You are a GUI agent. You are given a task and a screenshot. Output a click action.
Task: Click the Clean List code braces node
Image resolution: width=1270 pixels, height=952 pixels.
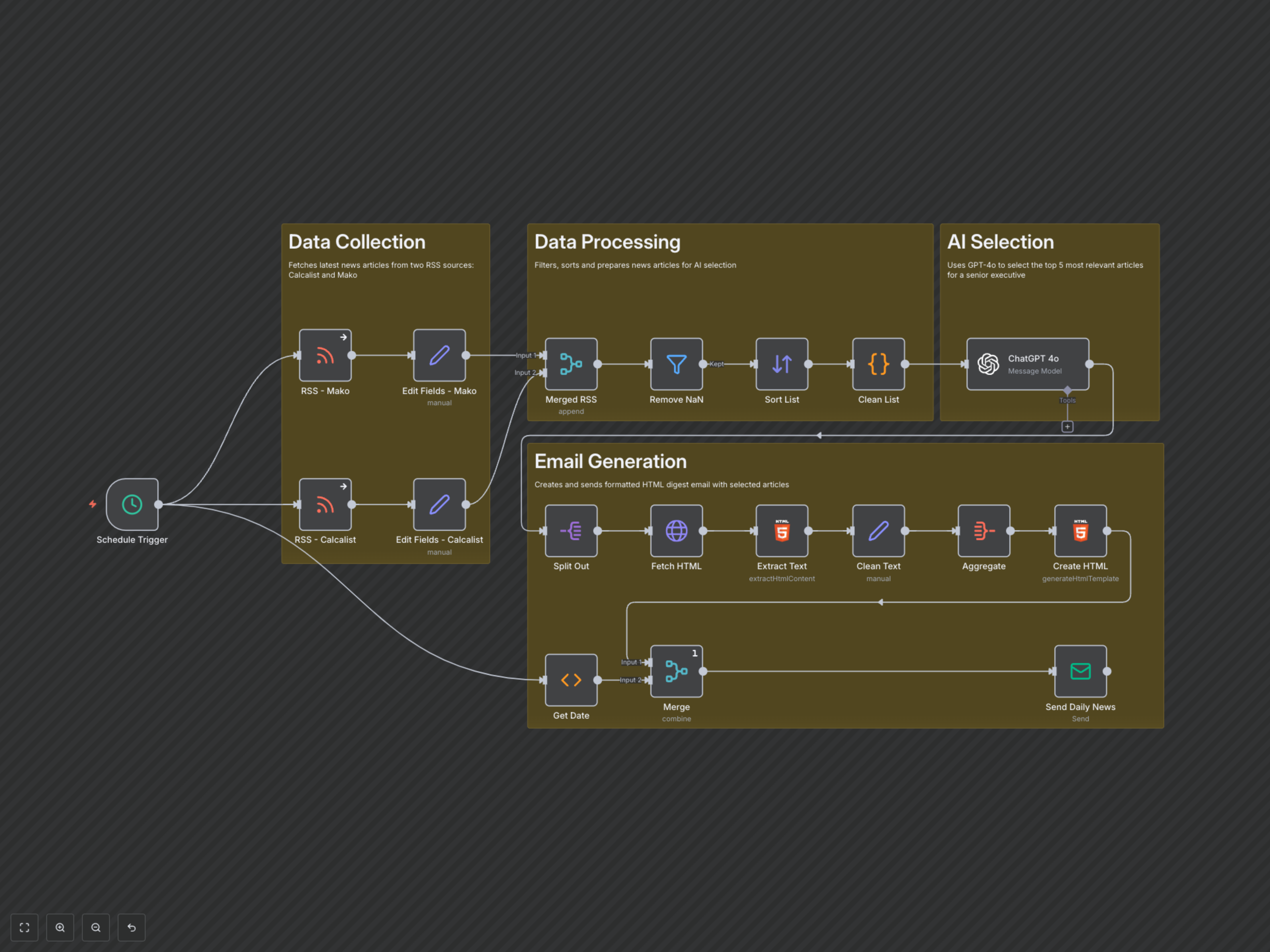coord(878,364)
